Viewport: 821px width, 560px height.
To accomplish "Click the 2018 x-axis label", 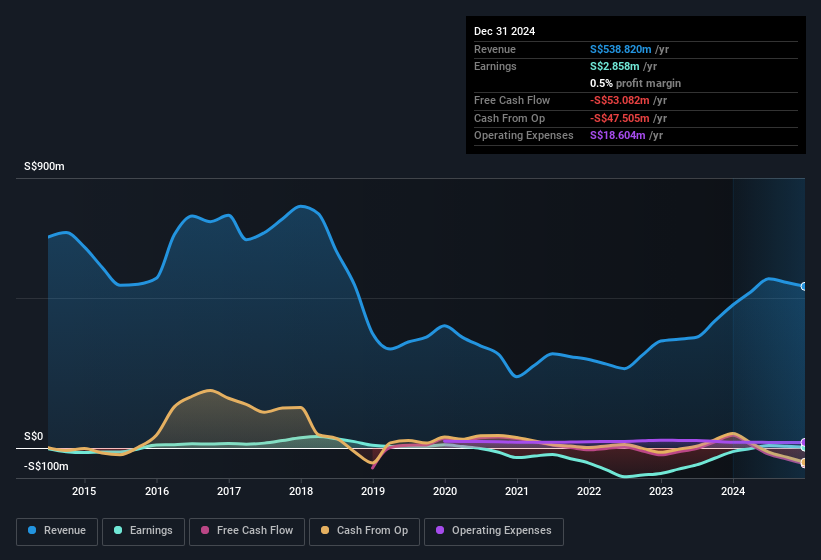I will (x=301, y=491).
